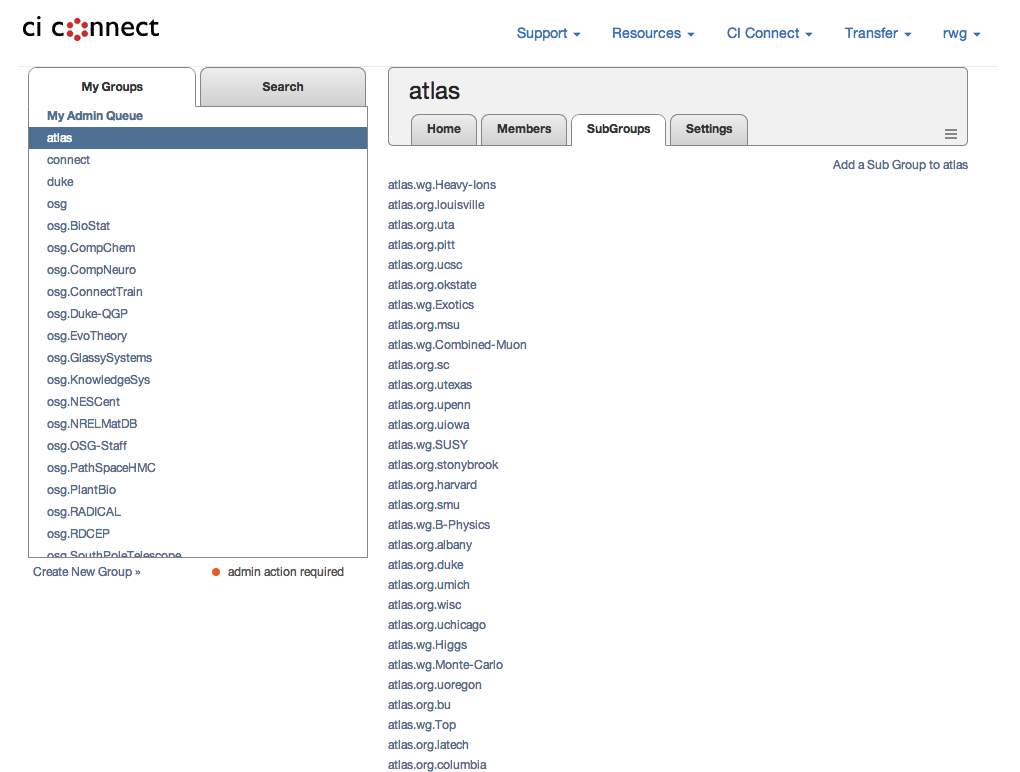Screen dimensions: 1020x772
Task: Open subgroup atlas.org.louisville
Action: coord(436,205)
